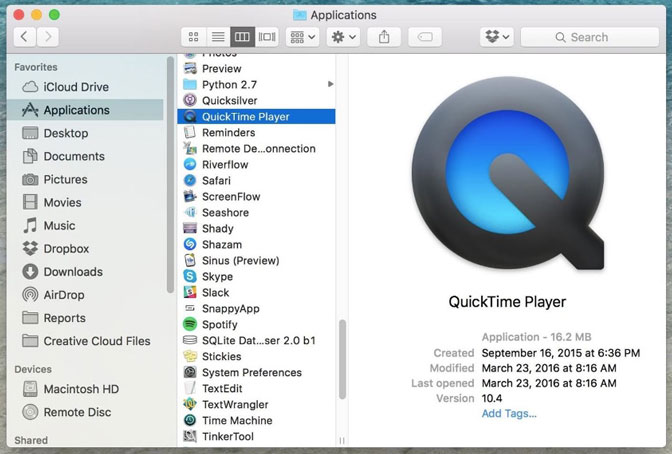This screenshot has width=672, height=454.
Task: Click the Edit Tags toolbar button
Action: tap(425, 37)
